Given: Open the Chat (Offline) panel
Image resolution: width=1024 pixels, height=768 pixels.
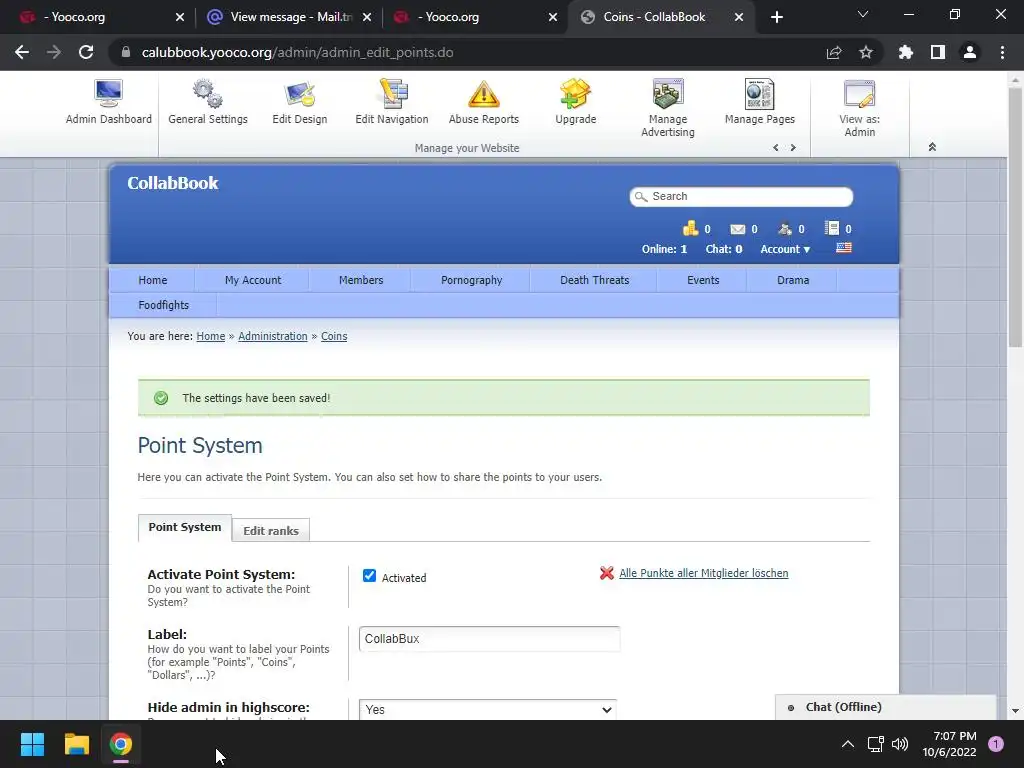Looking at the screenshot, I should (x=886, y=707).
